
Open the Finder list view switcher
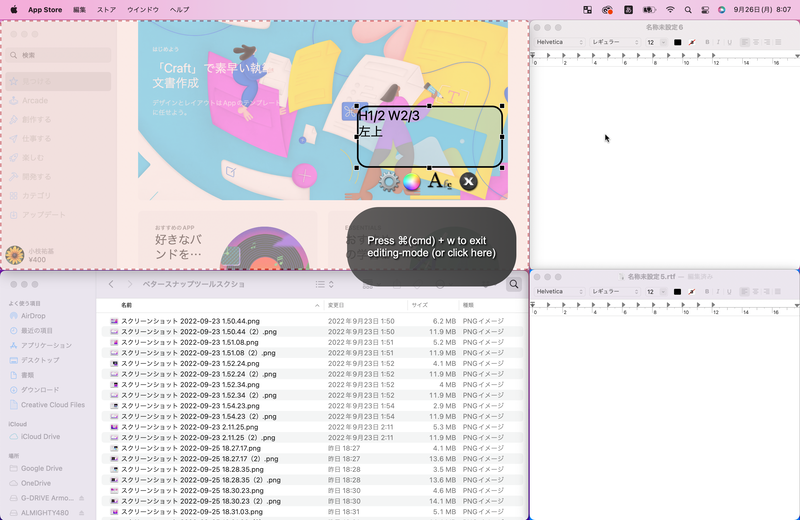tap(324, 284)
